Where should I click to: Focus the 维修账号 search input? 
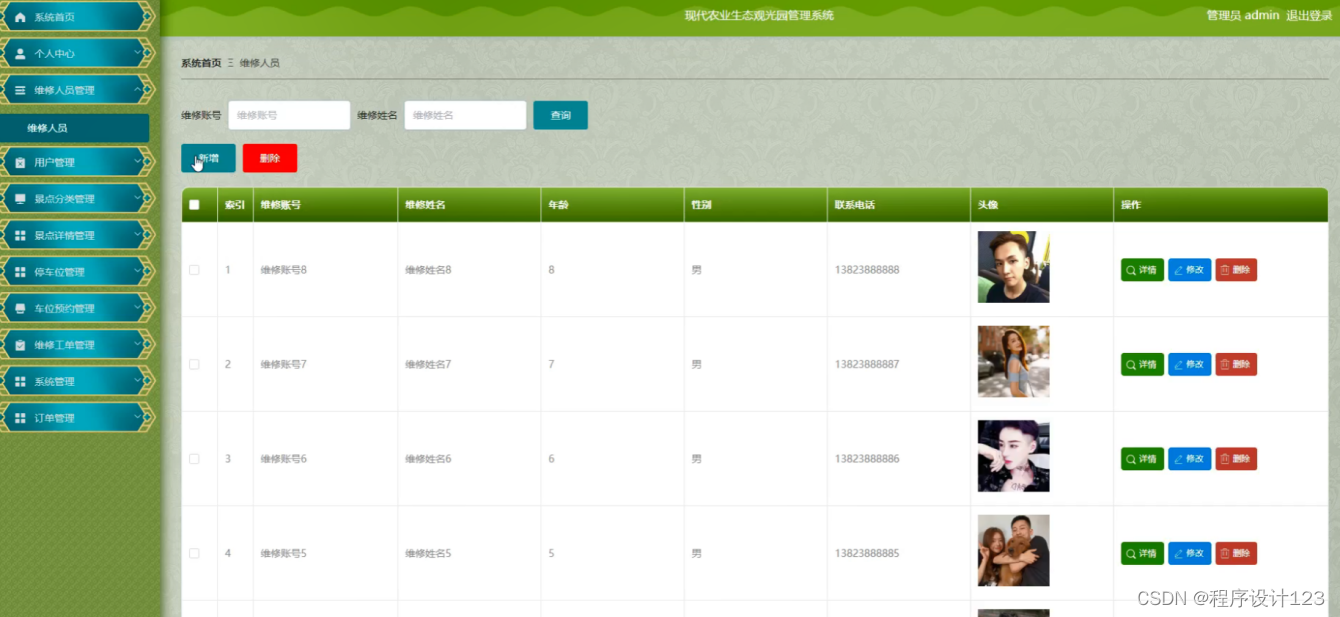pos(289,115)
